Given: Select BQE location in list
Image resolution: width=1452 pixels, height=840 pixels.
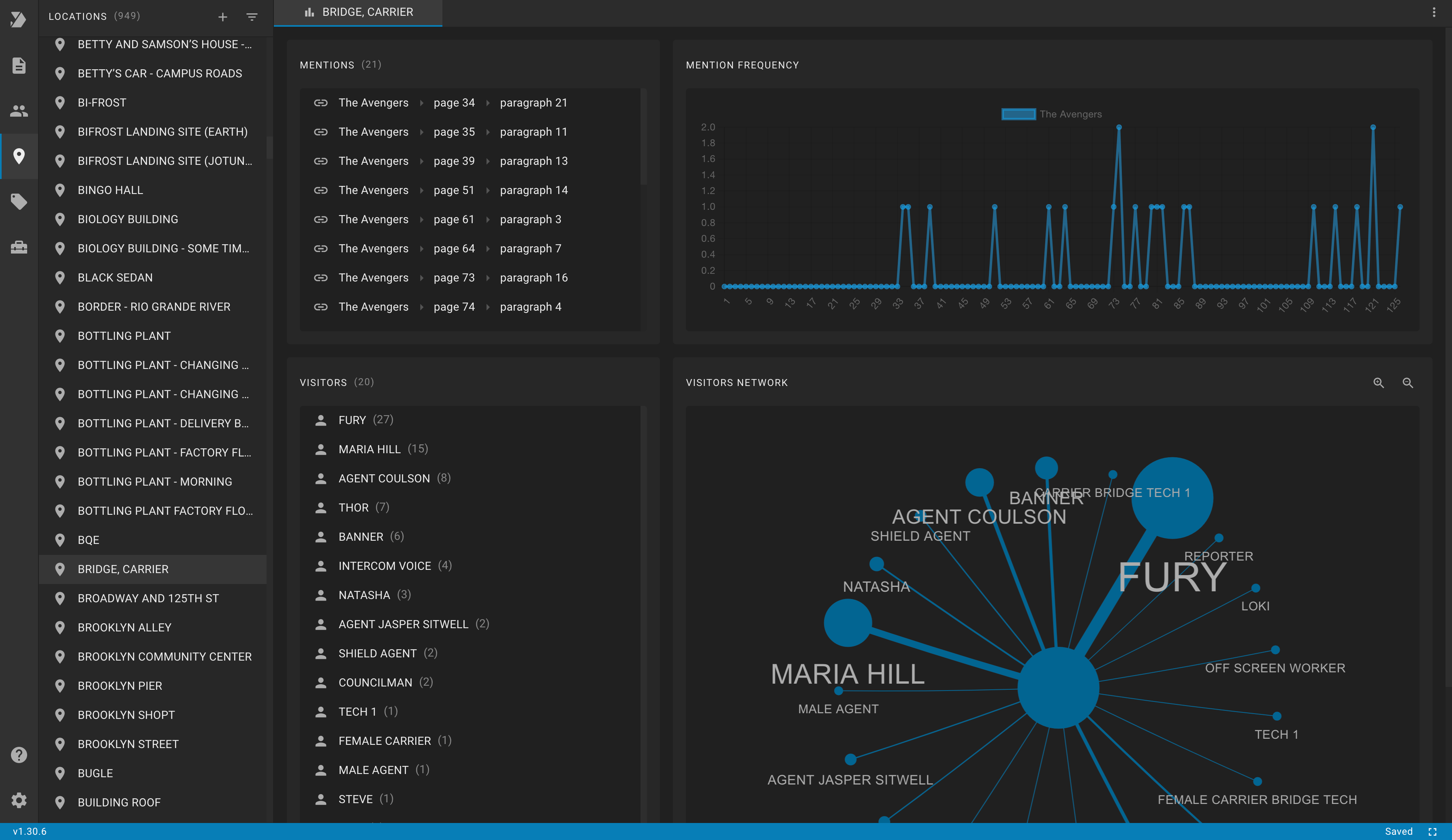Looking at the screenshot, I should pos(153,540).
